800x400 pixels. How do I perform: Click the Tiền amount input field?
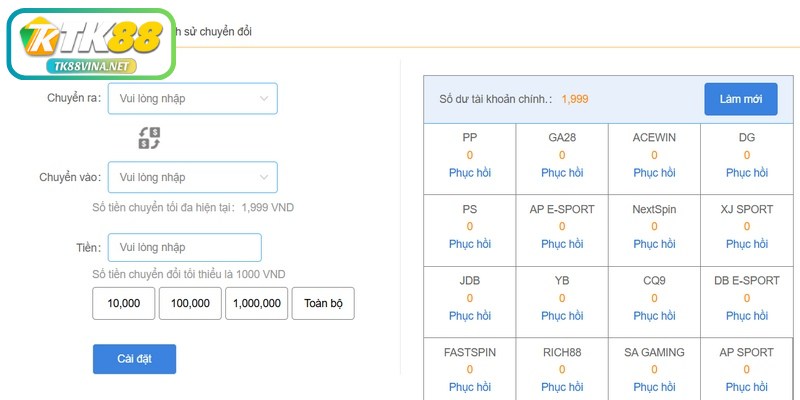click(184, 247)
